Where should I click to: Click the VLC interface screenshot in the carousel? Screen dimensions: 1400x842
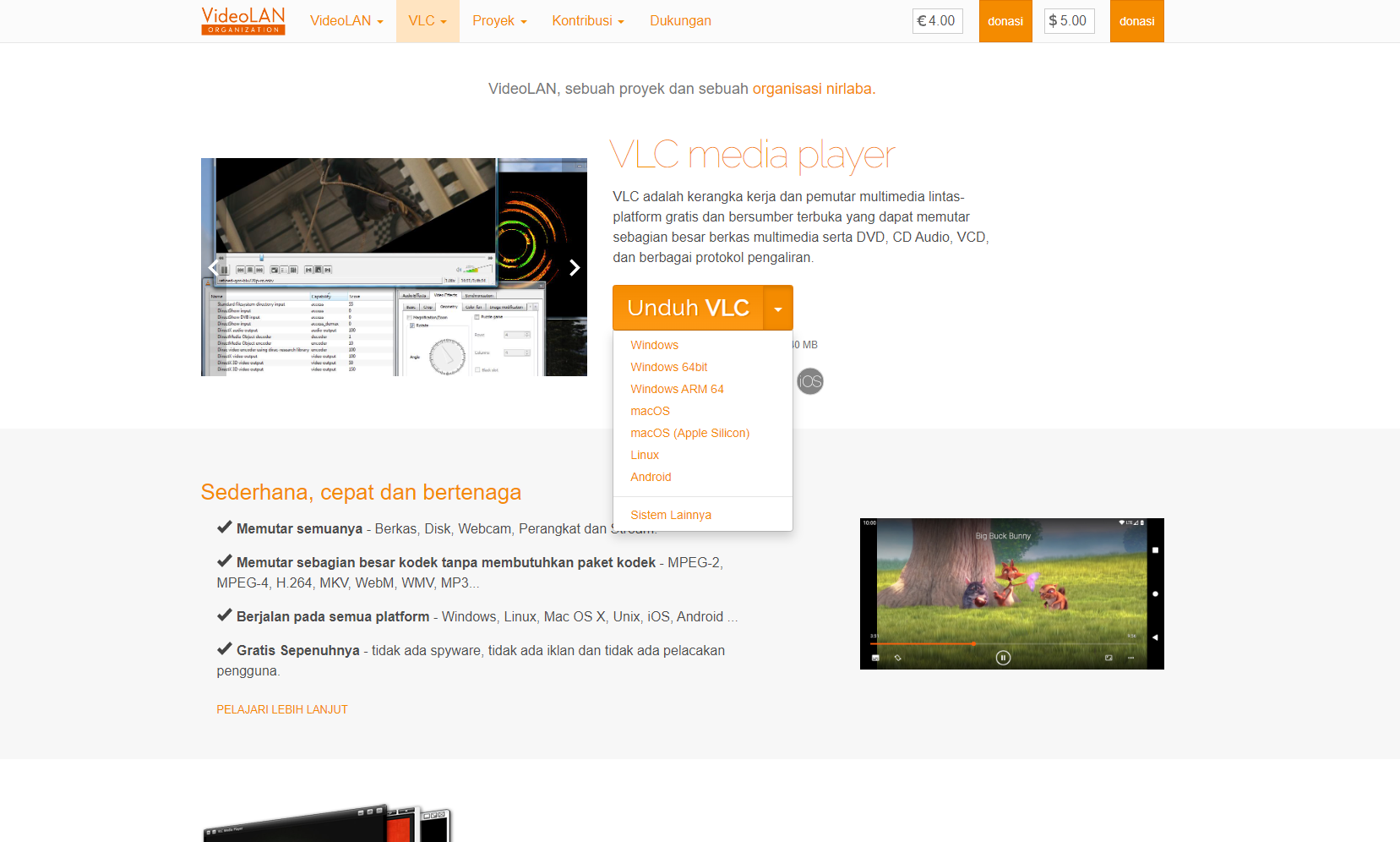[x=394, y=267]
